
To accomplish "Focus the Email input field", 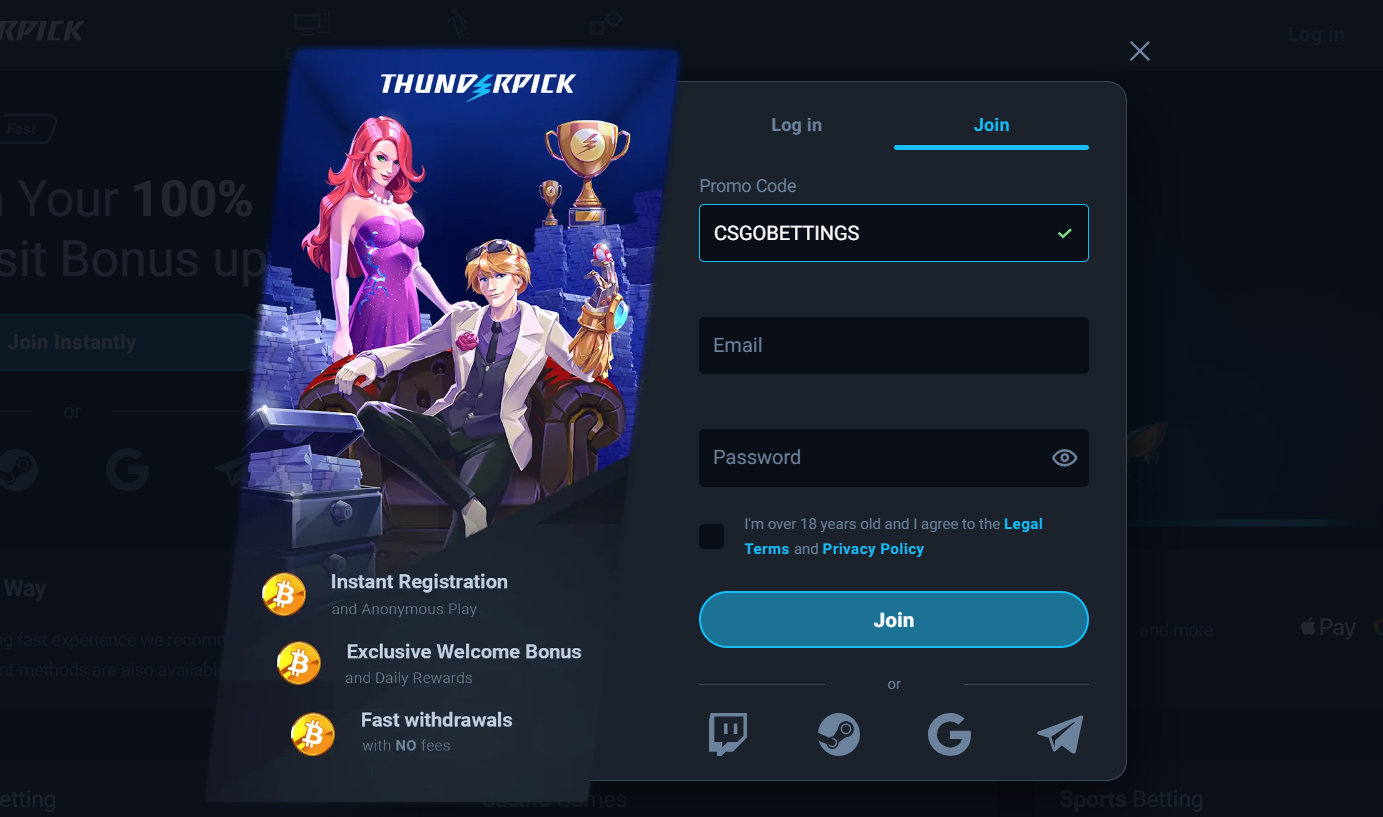I will pos(894,346).
